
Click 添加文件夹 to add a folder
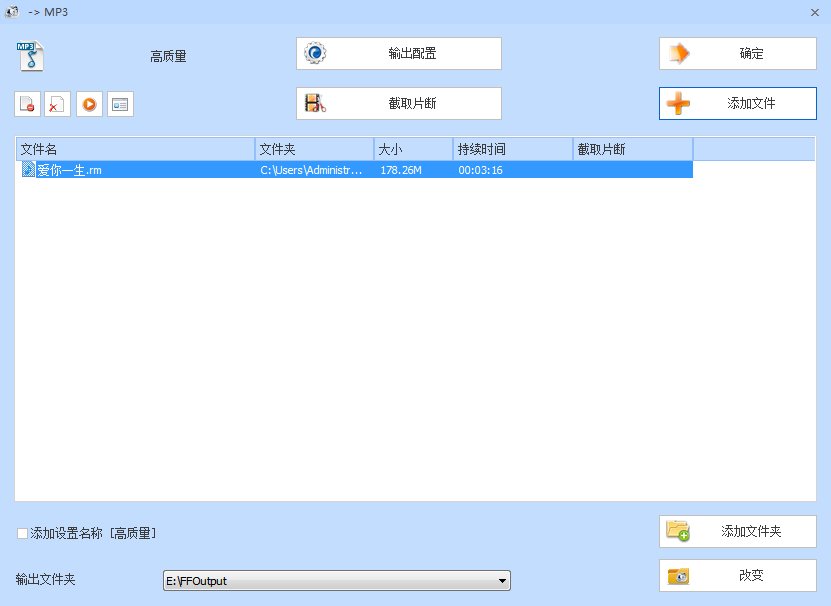pyautogui.click(x=737, y=530)
